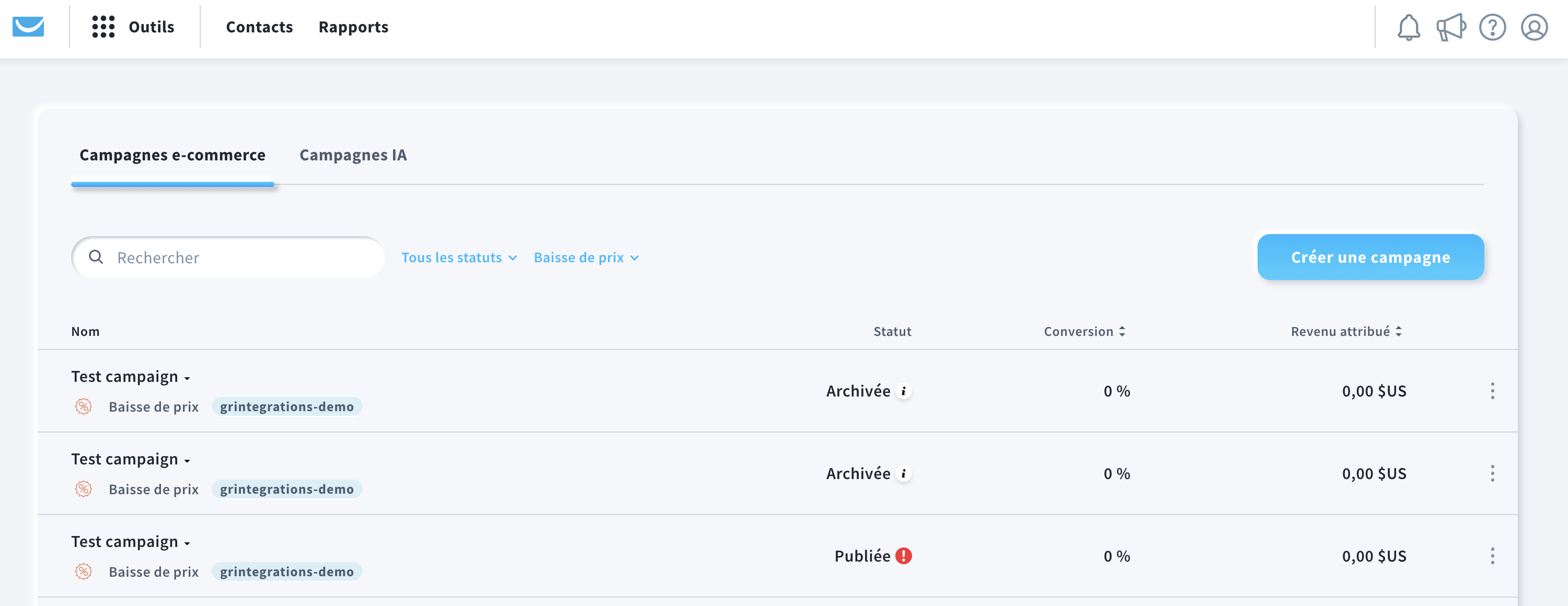Expand first Test campaign name arrow
This screenshot has width=1568, height=606.
[x=187, y=378]
